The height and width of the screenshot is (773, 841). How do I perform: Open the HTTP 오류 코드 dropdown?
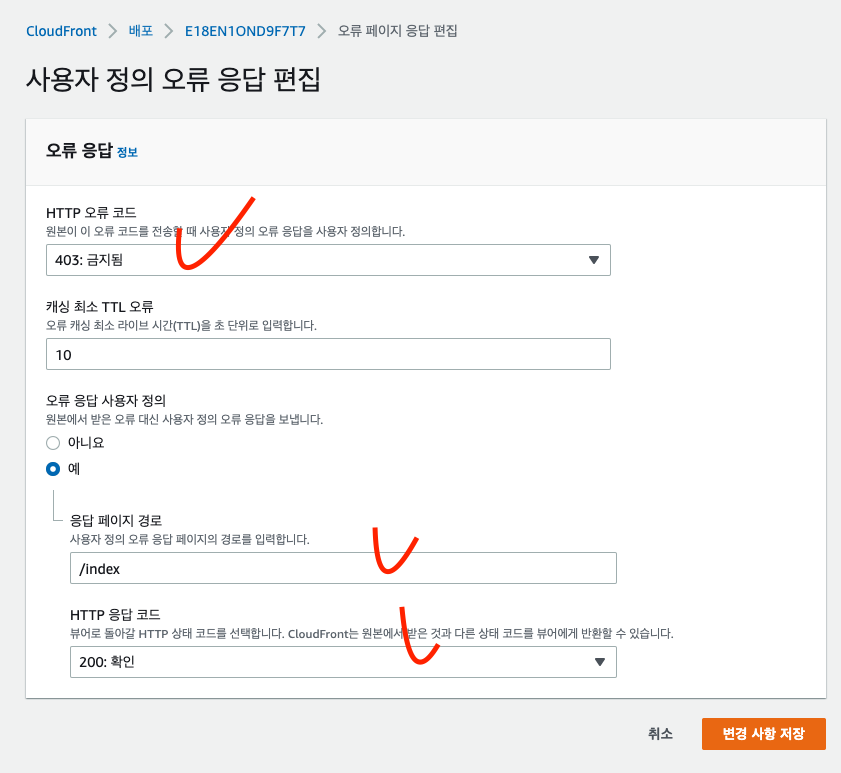328,260
